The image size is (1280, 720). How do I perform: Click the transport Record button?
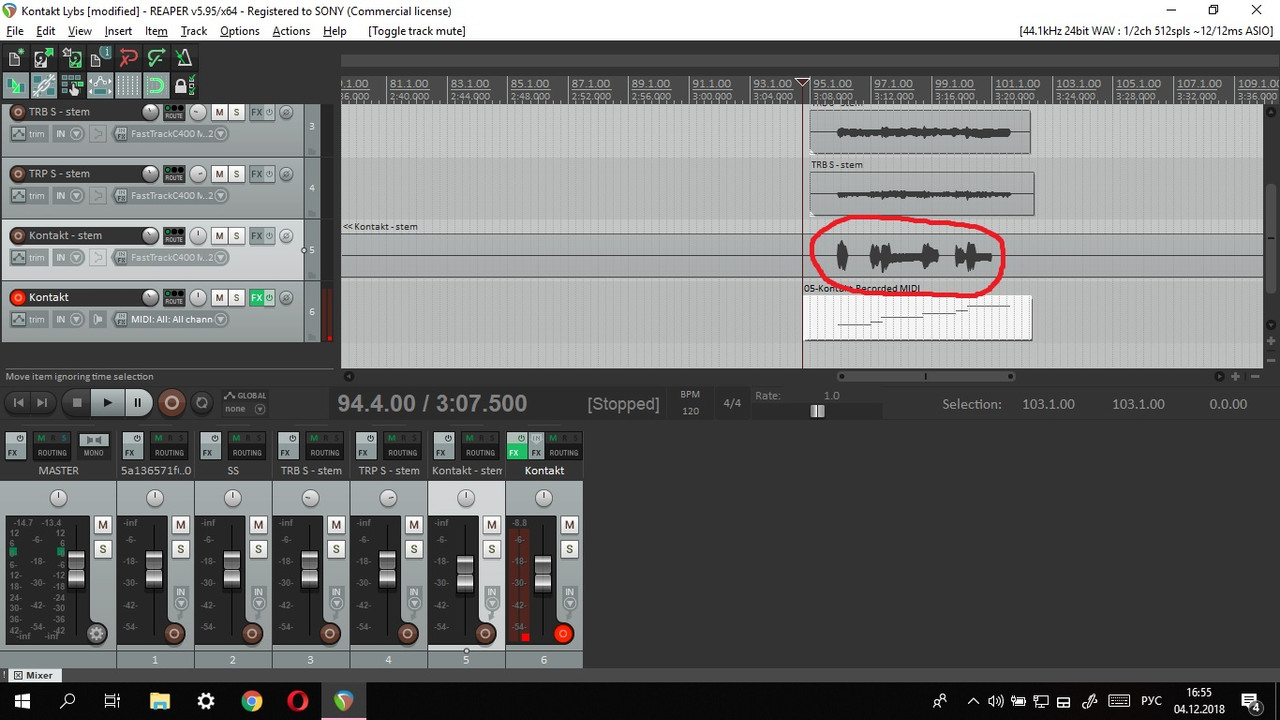(171, 403)
